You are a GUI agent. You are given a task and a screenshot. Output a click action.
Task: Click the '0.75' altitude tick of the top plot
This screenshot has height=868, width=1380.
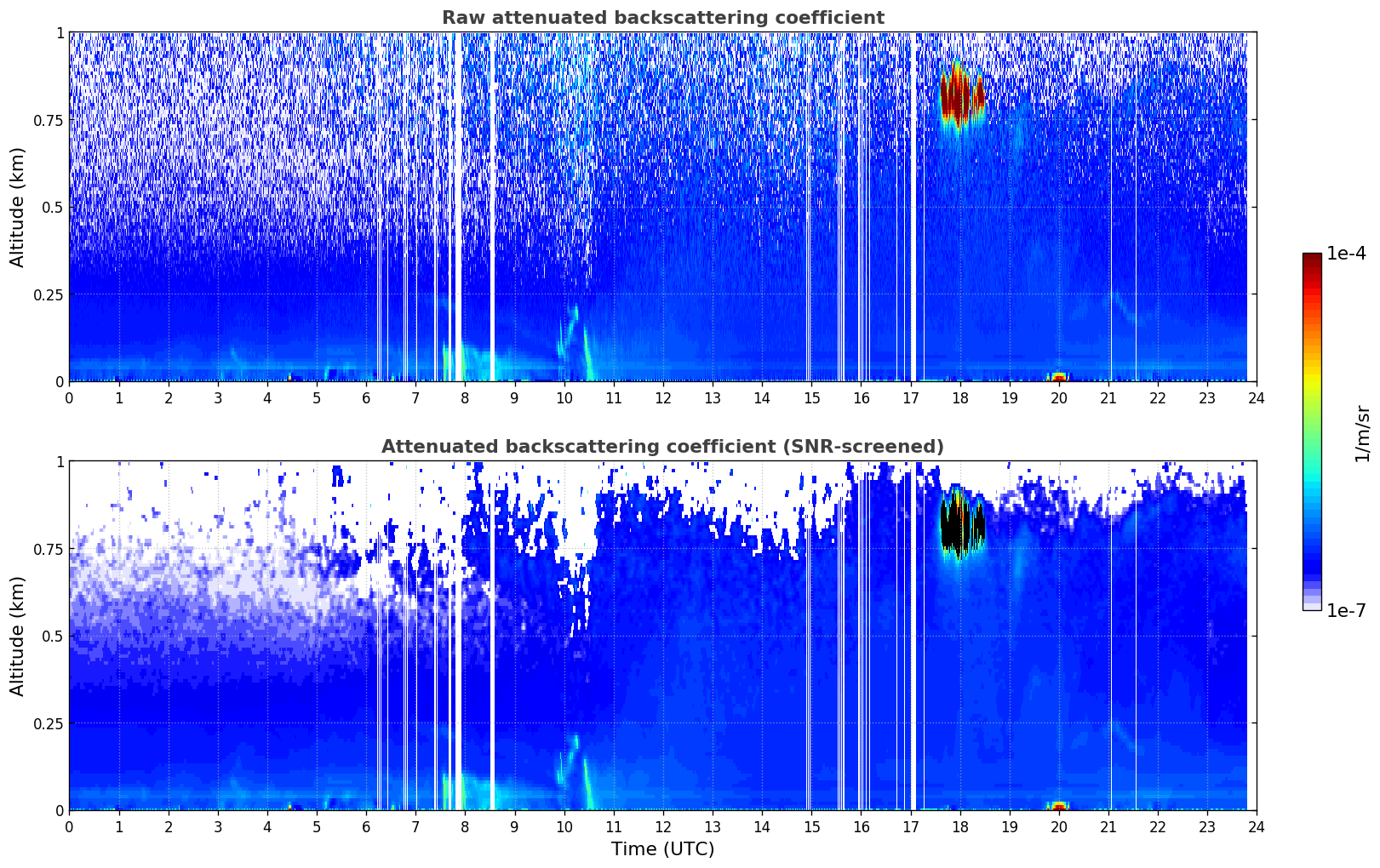[49, 120]
